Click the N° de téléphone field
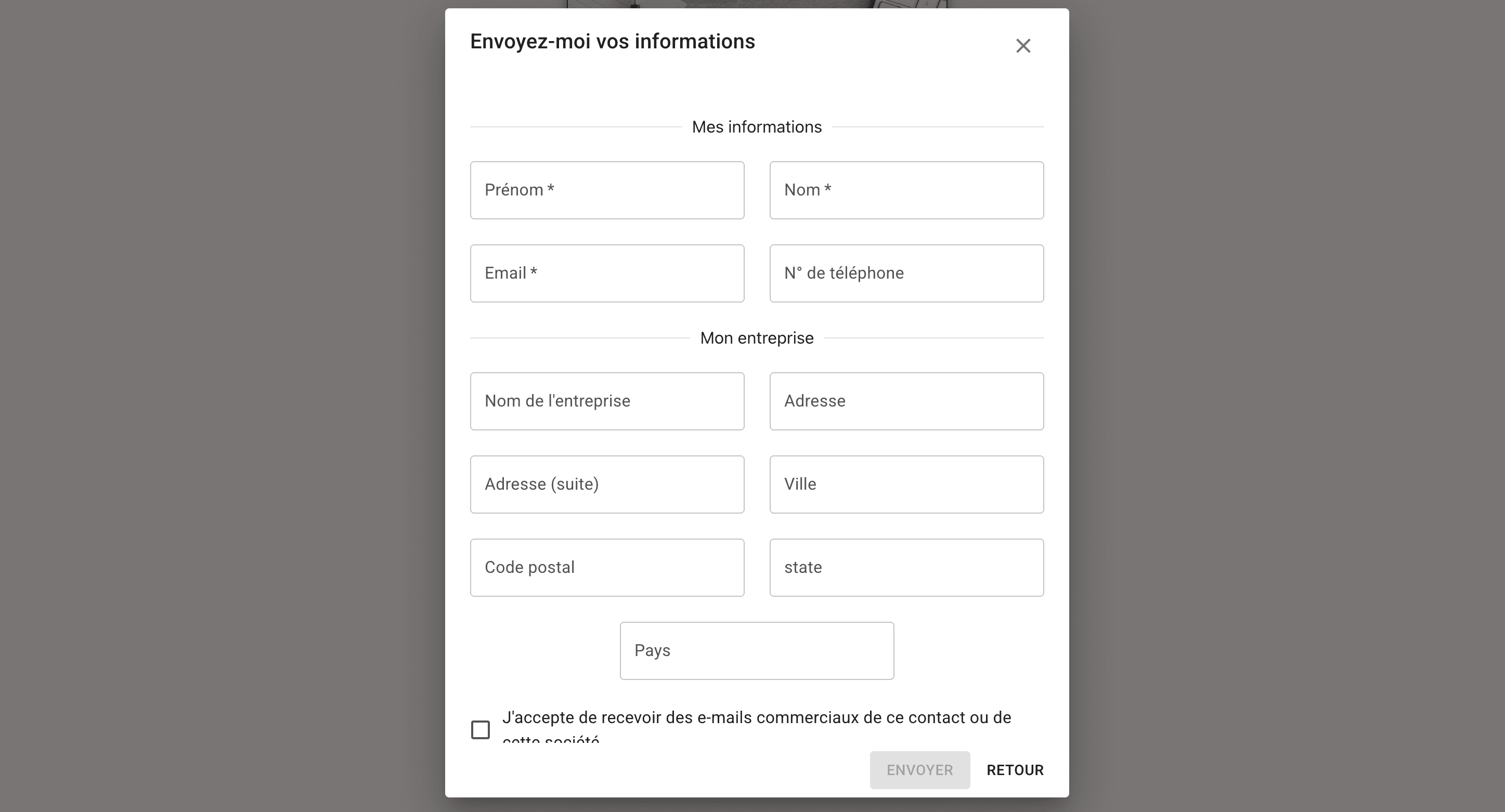This screenshot has width=1505, height=812. pyautogui.click(x=906, y=273)
